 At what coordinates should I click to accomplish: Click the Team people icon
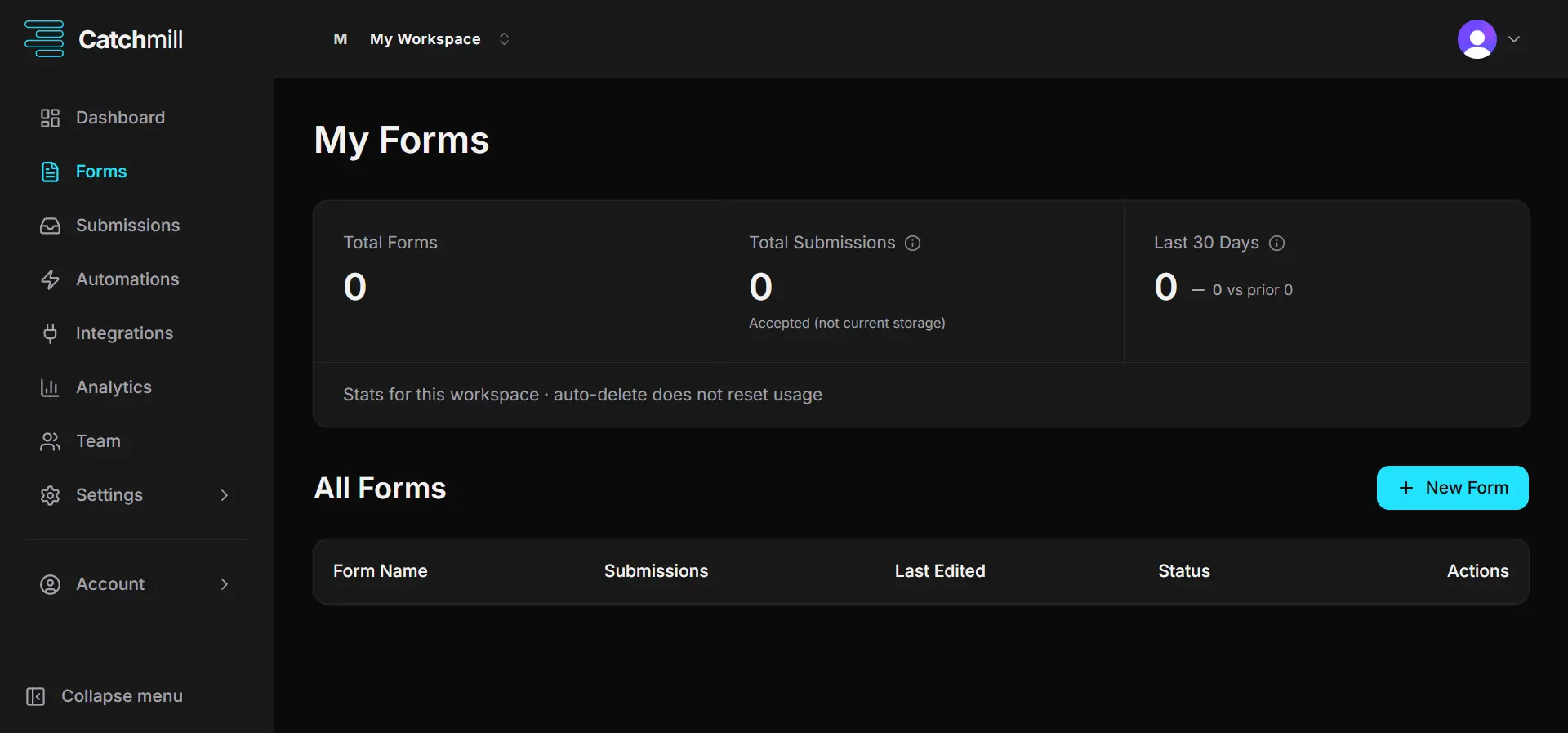(x=50, y=441)
